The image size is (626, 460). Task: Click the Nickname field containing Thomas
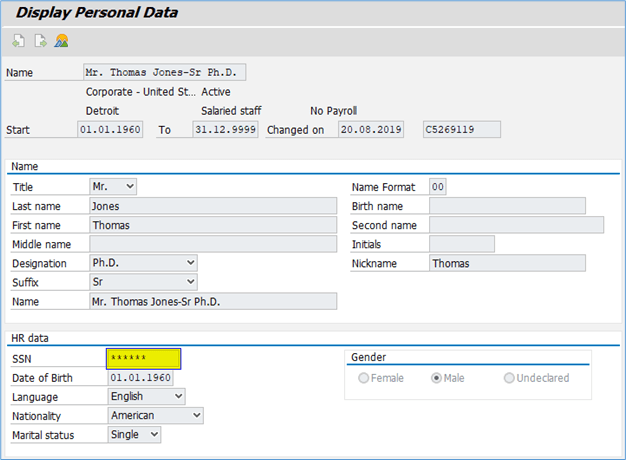[507, 263]
